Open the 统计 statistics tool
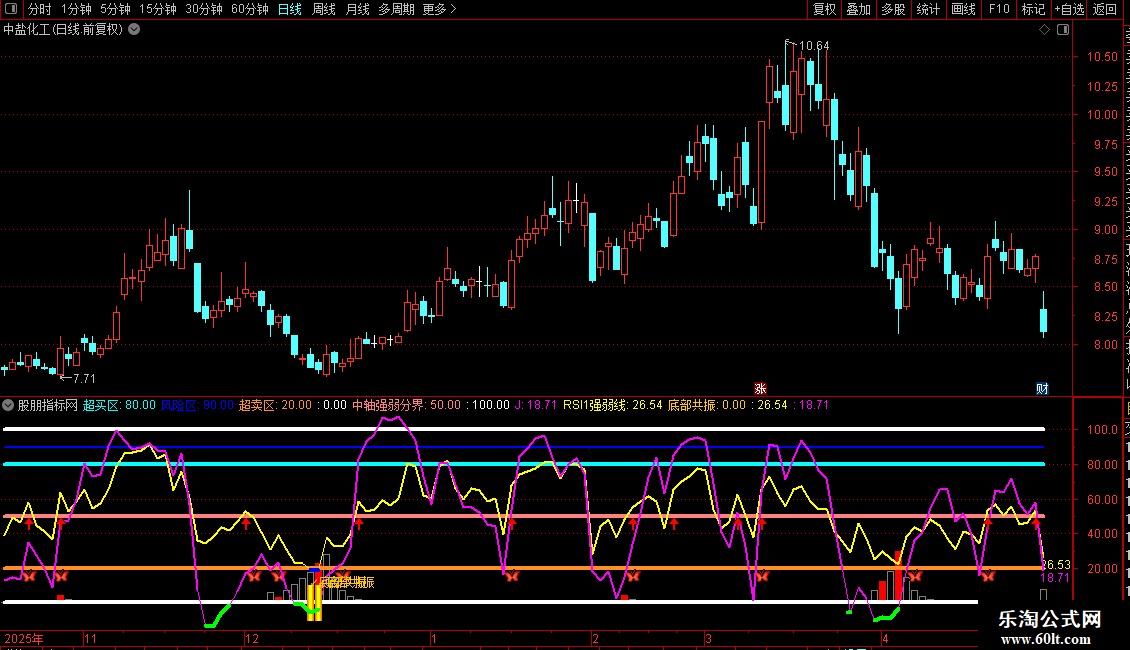This screenshot has height=650, width=1130. tap(928, 9)
